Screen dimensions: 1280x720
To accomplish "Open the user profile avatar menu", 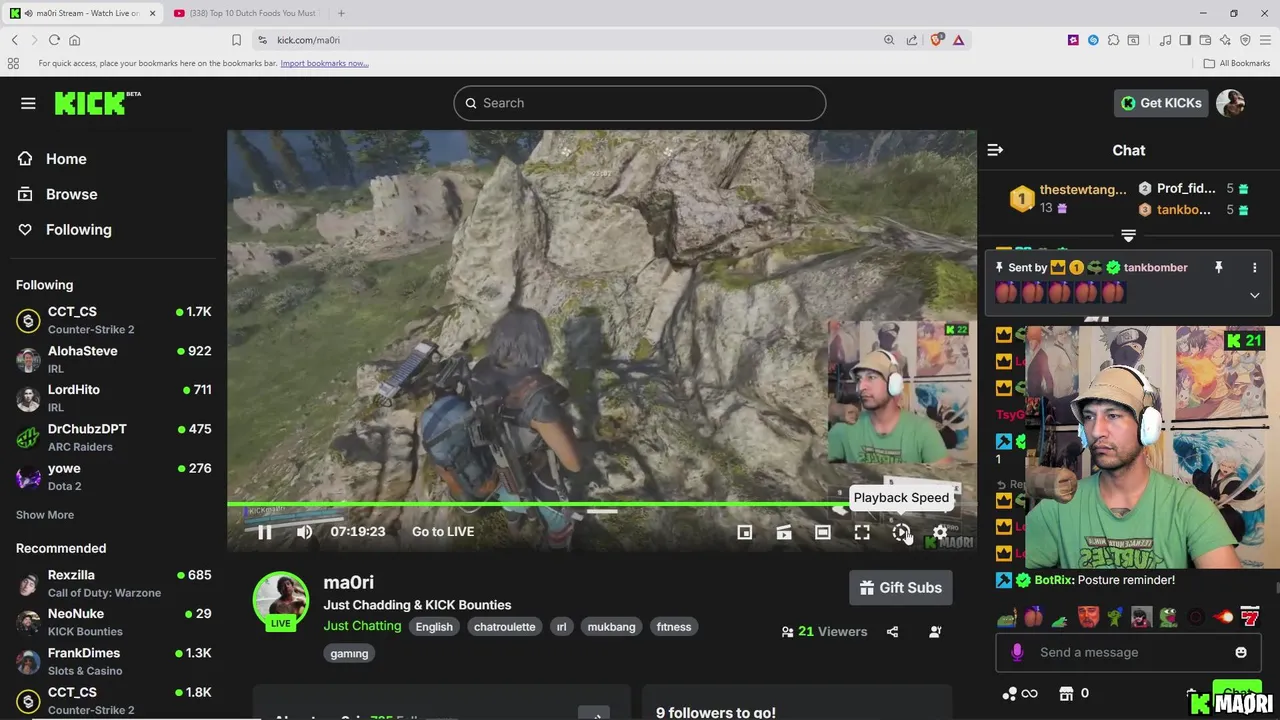I will [x=1230, y=103].
